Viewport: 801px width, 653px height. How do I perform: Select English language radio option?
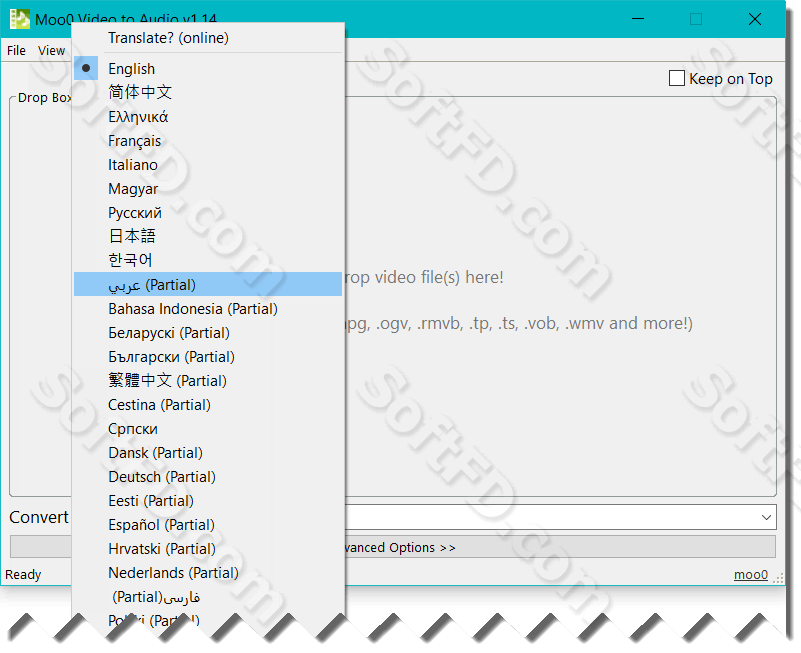[x=208, y=68]
